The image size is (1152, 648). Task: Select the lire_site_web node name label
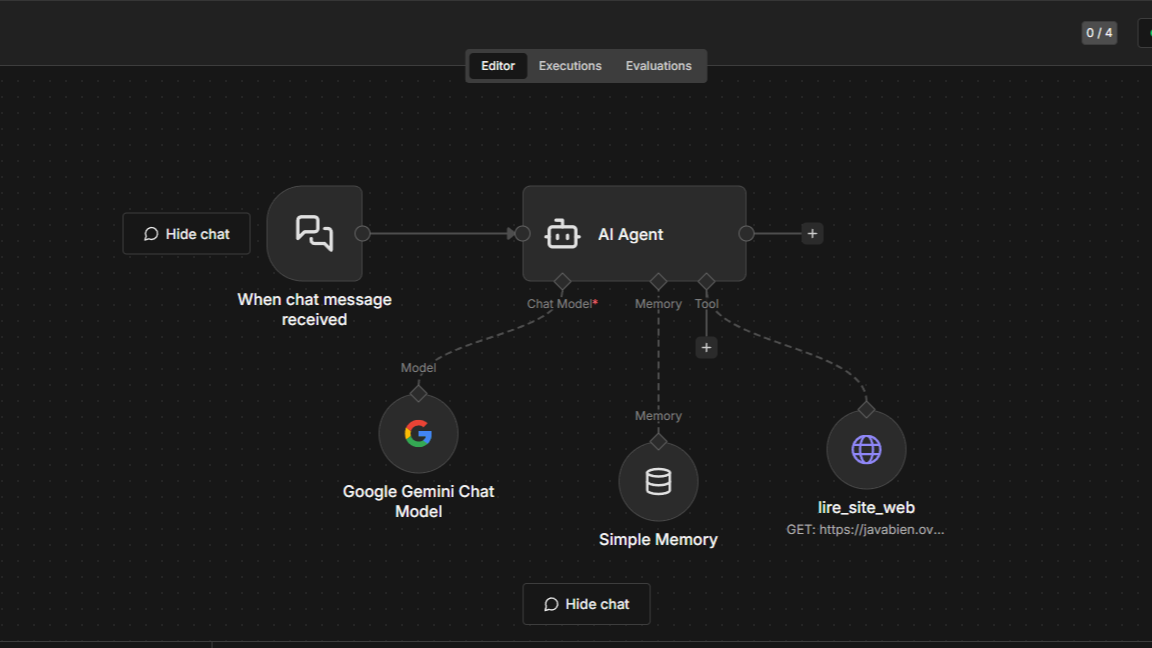866,507
